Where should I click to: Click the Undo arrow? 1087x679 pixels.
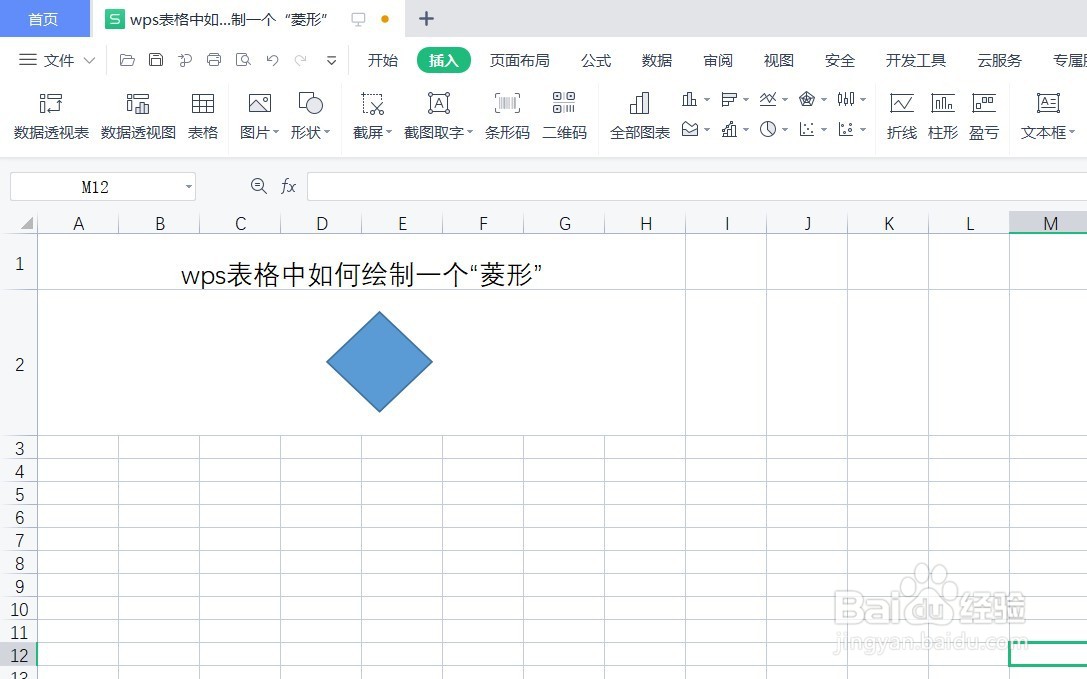[x=272, y=60]
